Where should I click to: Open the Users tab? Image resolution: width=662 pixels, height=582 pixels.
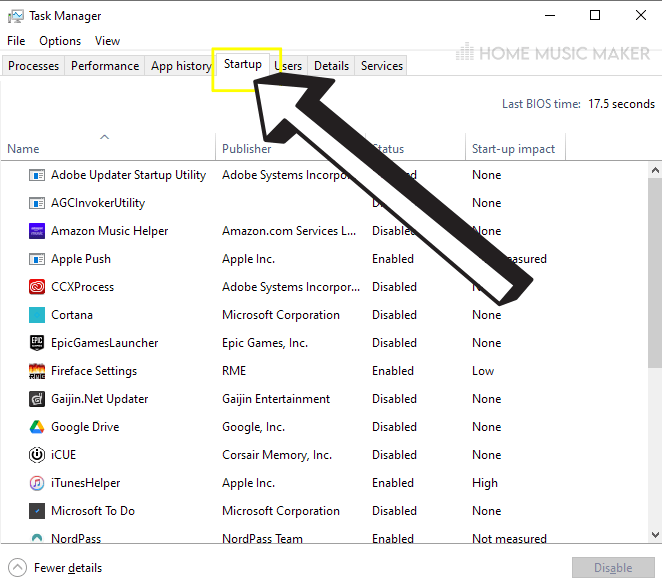(x=288, y=66)
